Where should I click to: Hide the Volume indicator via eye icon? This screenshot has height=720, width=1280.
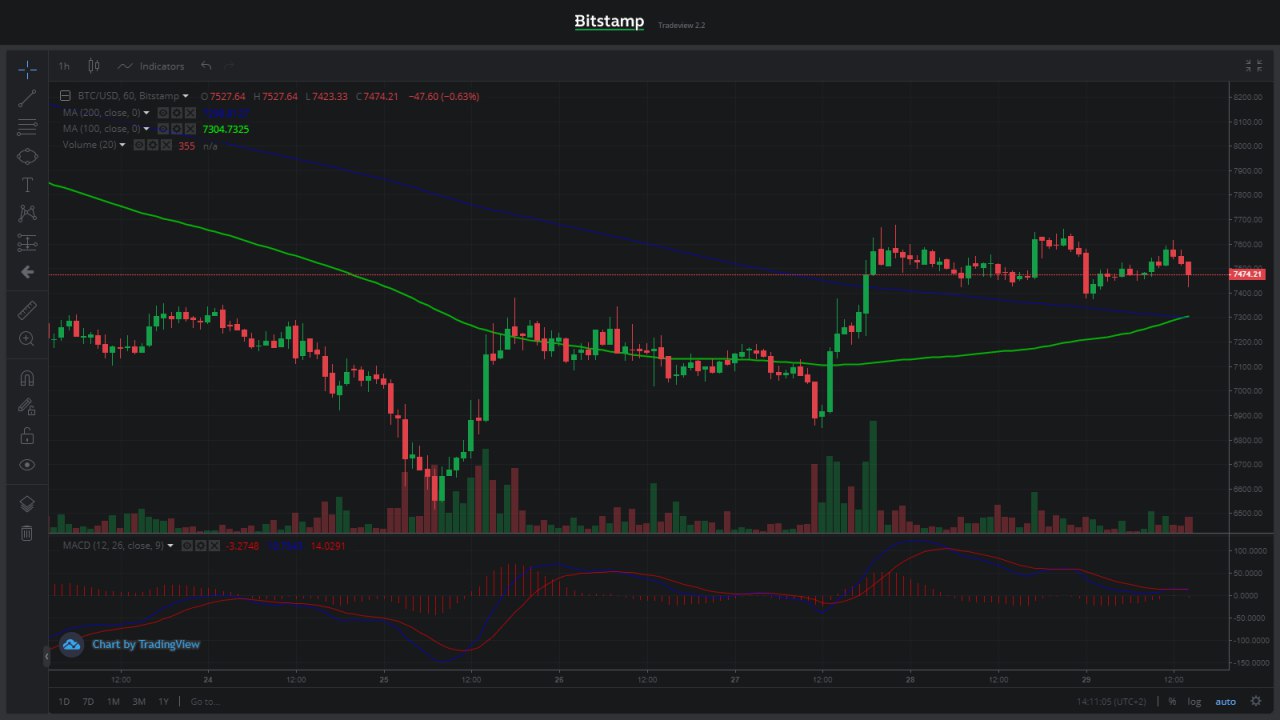(138, 145)
